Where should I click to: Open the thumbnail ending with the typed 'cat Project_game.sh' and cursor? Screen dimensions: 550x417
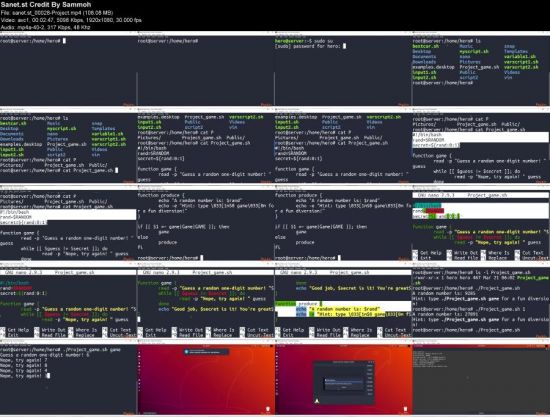[68, 146]
